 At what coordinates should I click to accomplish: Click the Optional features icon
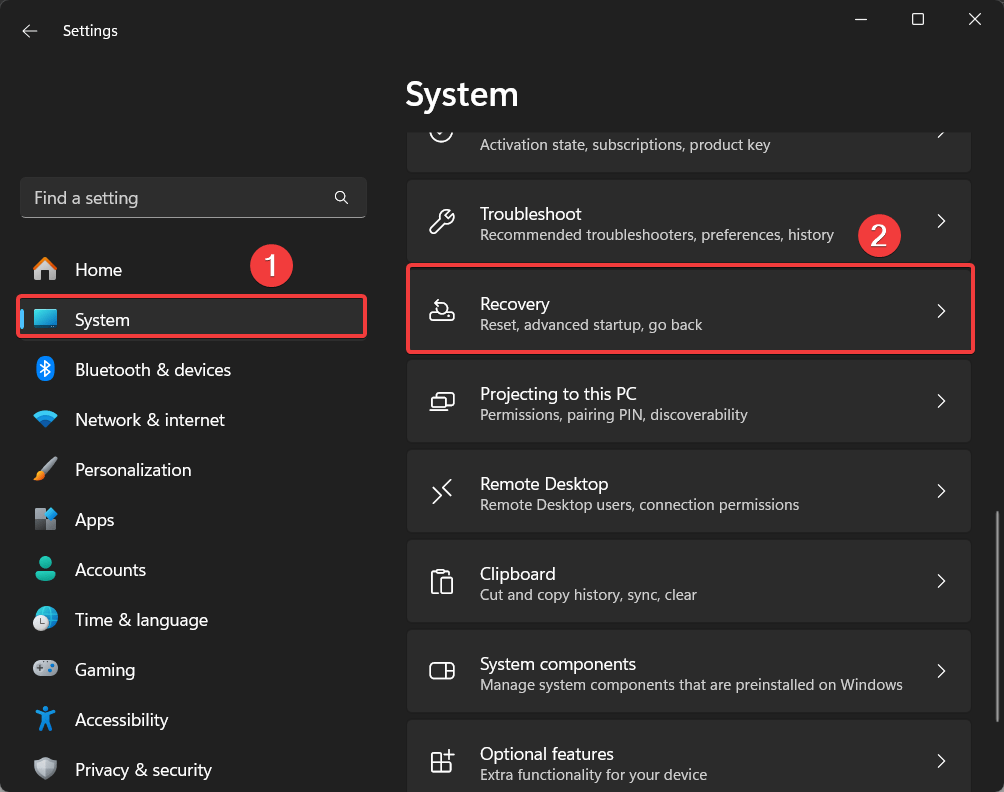pos(442,761)
